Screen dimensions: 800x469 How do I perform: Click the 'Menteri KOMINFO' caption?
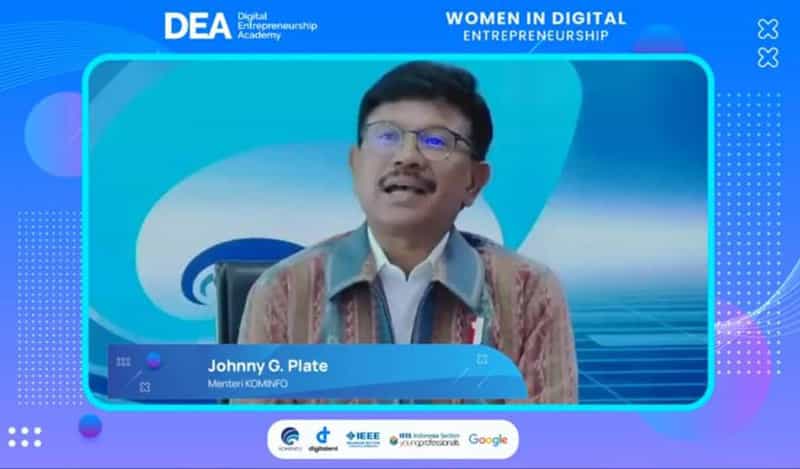pyautogui.click(x=245, y=384)
